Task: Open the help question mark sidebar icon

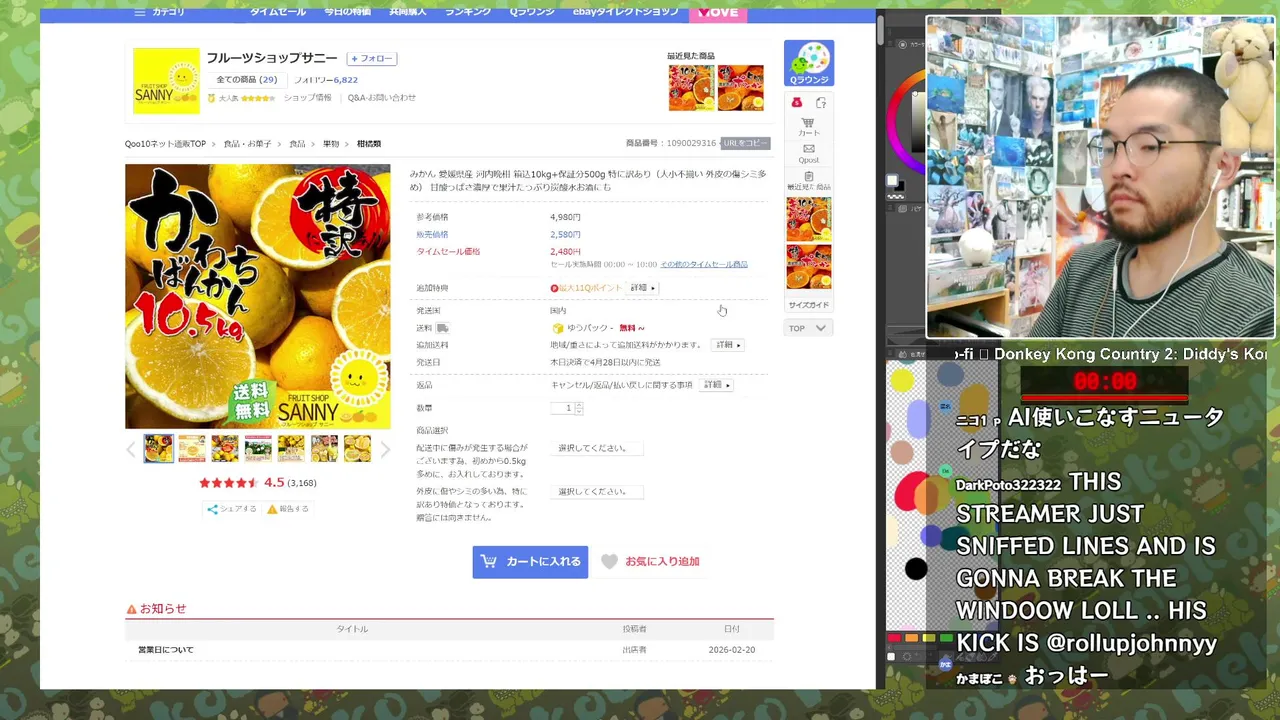Action: [821, 103]
